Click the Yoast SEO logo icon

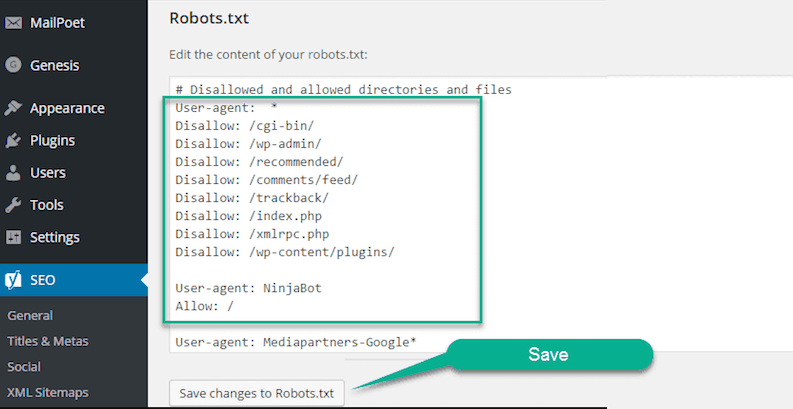(x=13, y=280)
